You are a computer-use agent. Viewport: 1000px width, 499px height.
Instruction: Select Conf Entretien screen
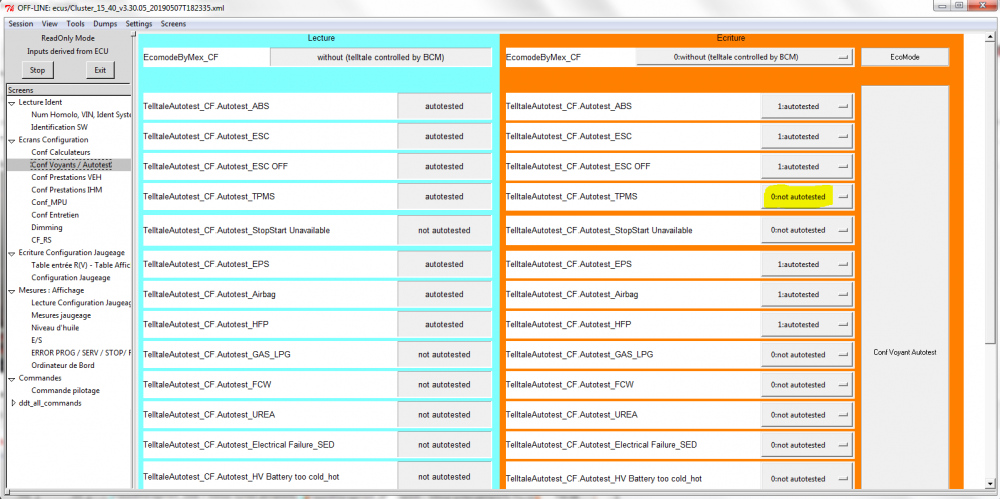[55, 215]
